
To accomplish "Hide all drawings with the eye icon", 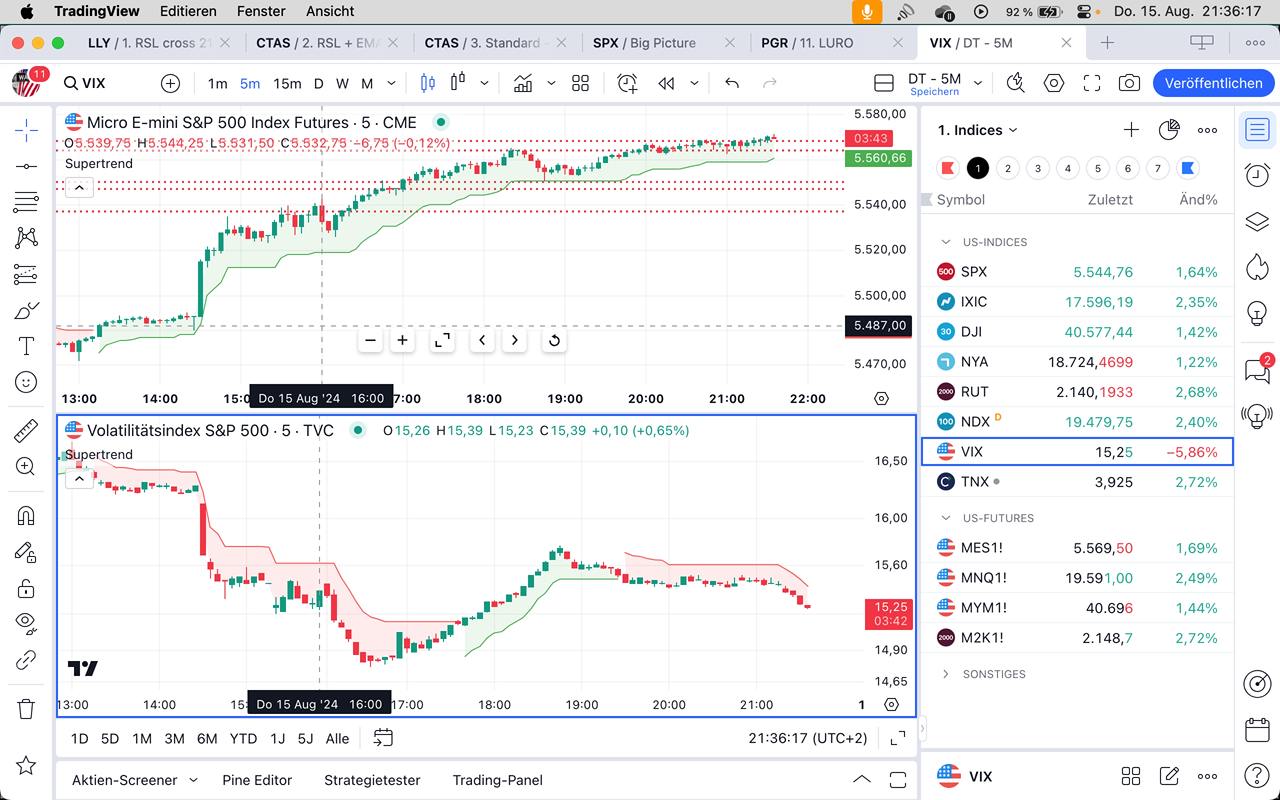I will (x=26, y=622).
